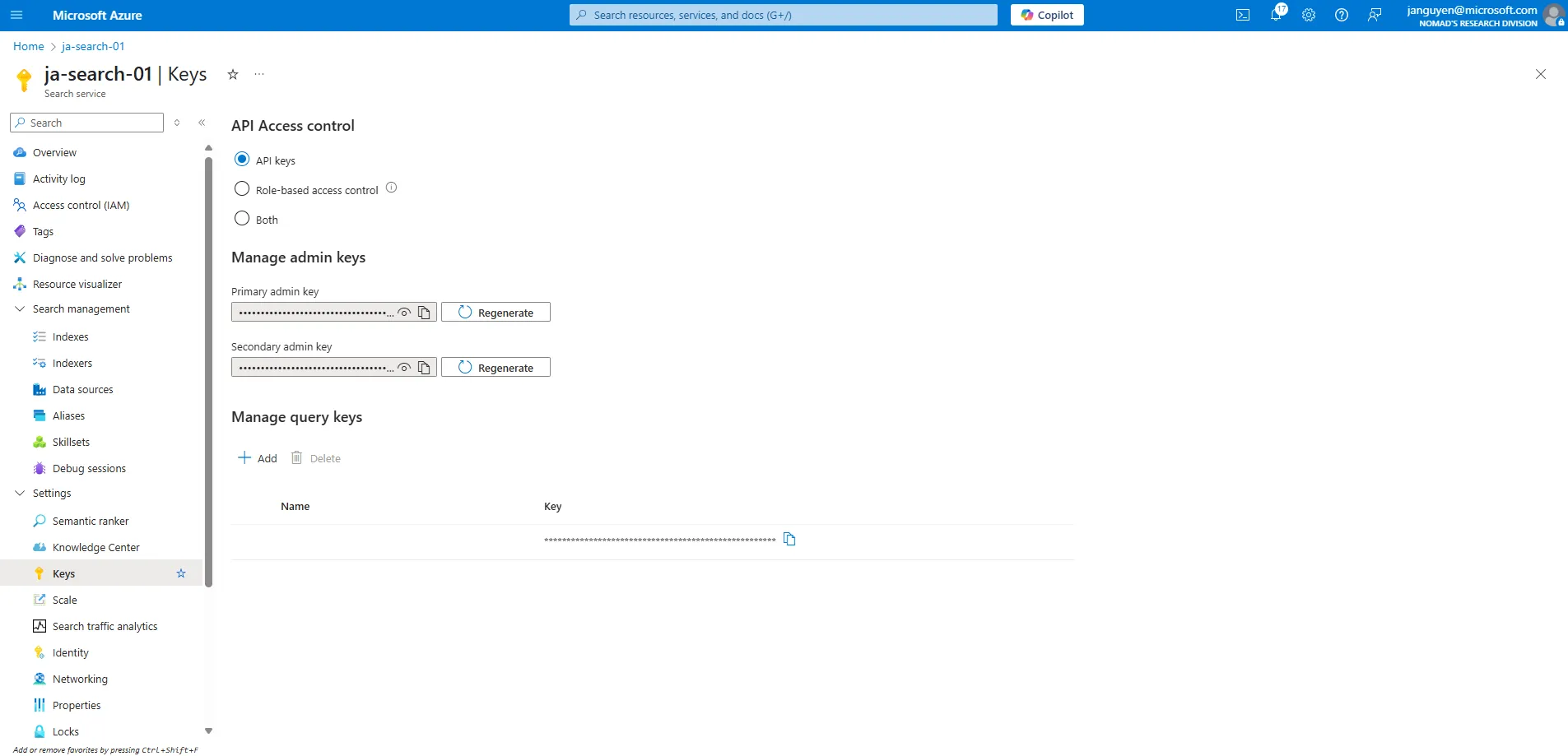
Task: Open the Help question mark menu
Action: pyautogui.click(x=1342, y=15)
